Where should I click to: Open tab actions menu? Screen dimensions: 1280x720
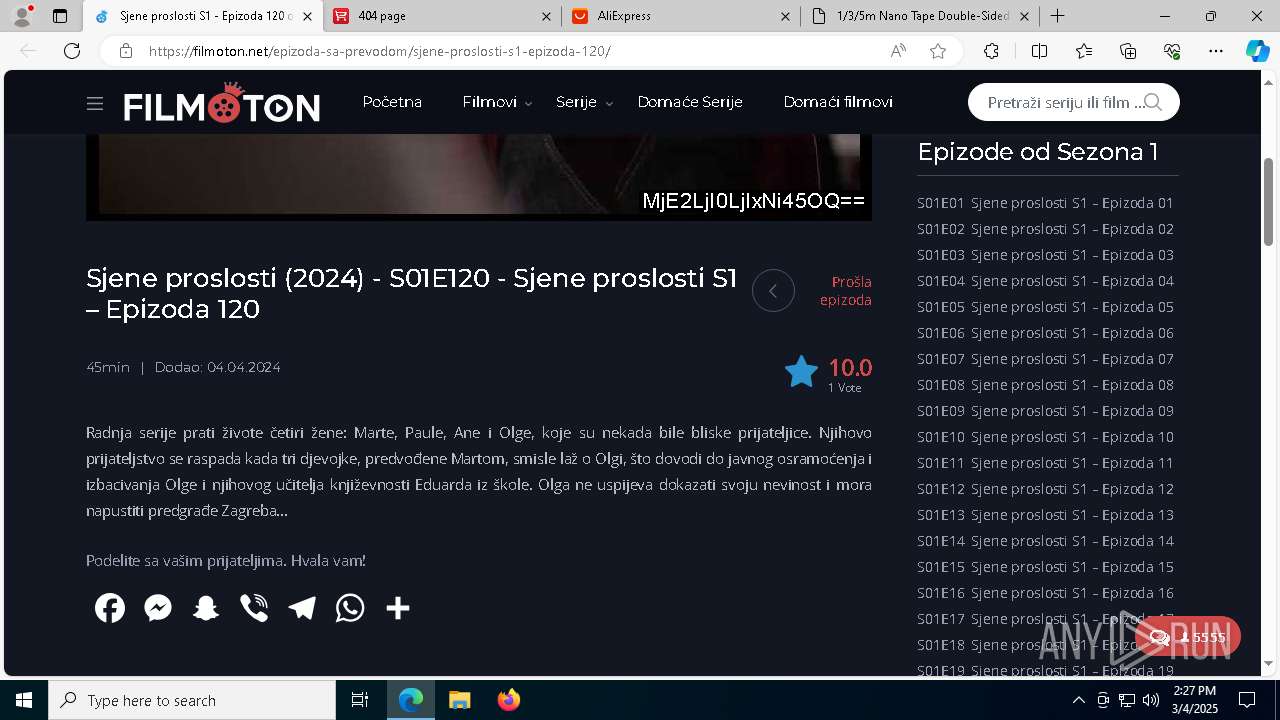coord(60,16)
